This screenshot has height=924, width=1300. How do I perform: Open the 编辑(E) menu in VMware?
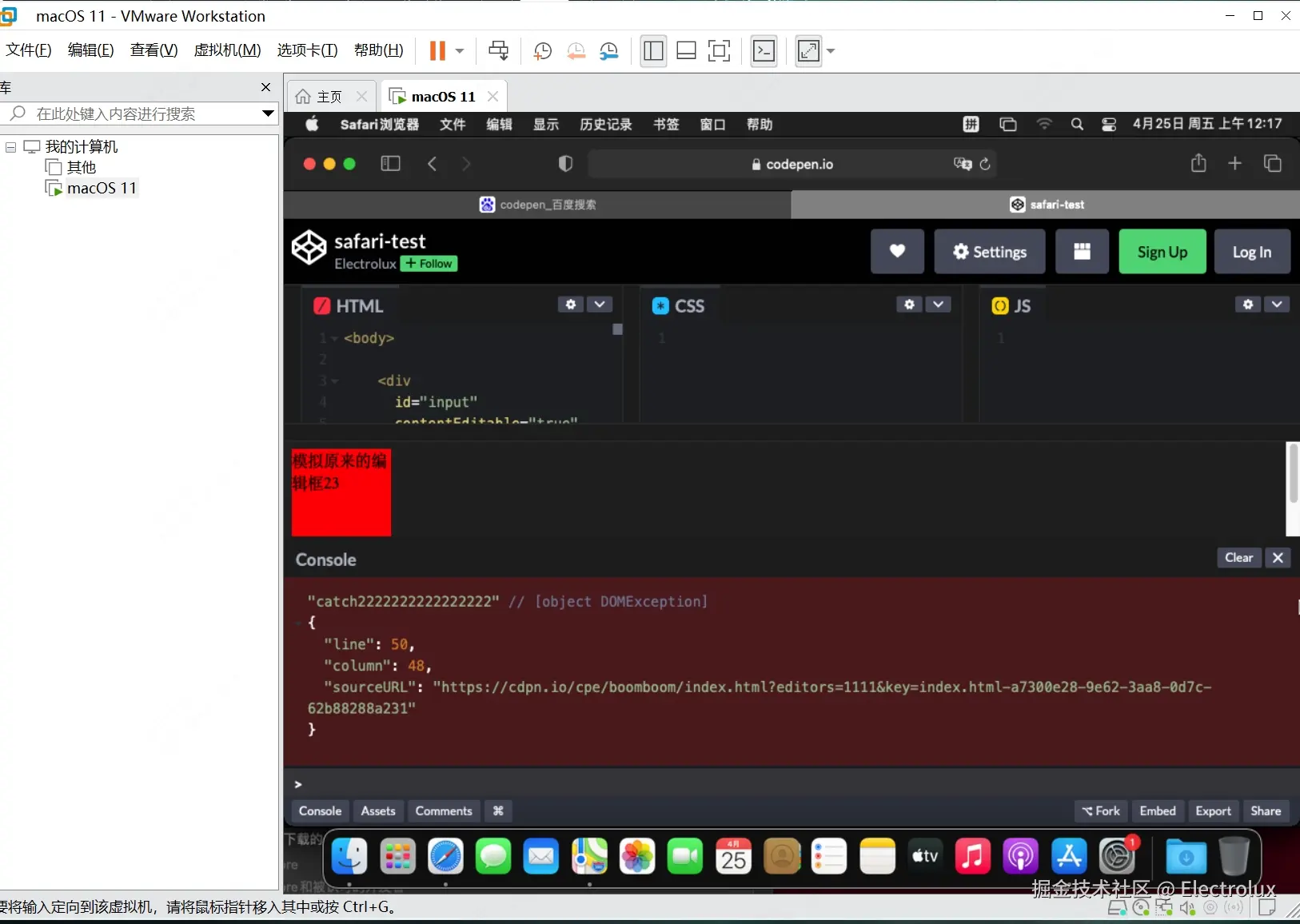[x=90, y=50]
